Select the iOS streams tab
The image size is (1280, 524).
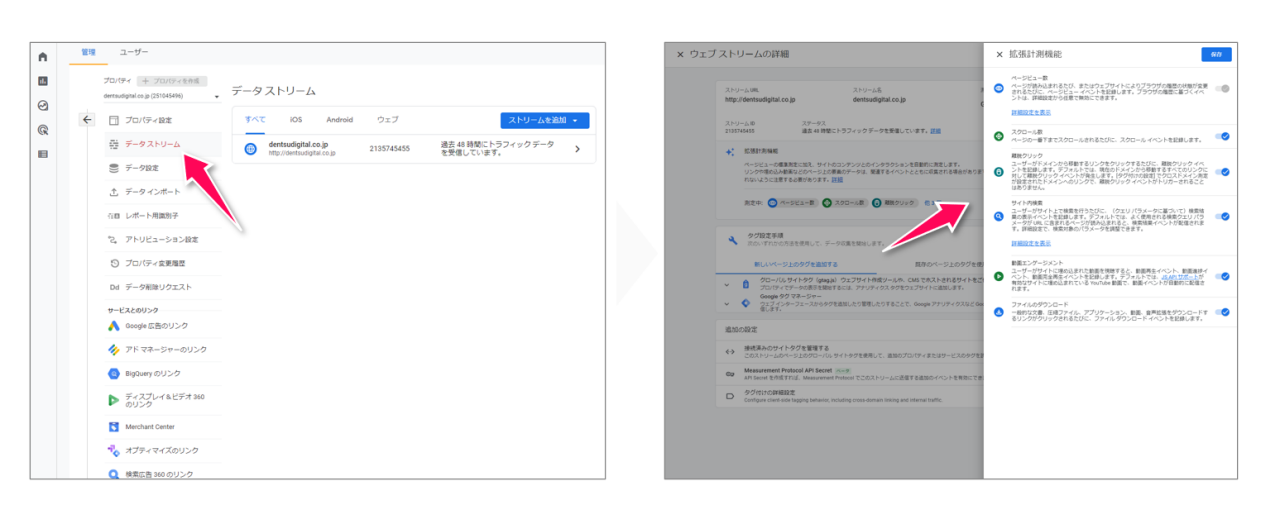(295, 120)
